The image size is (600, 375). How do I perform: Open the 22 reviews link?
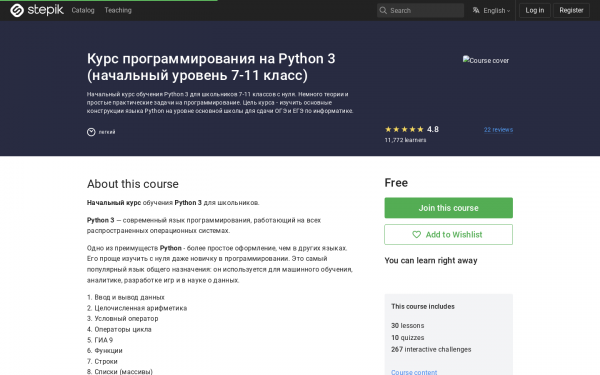(x=498, y=130)
